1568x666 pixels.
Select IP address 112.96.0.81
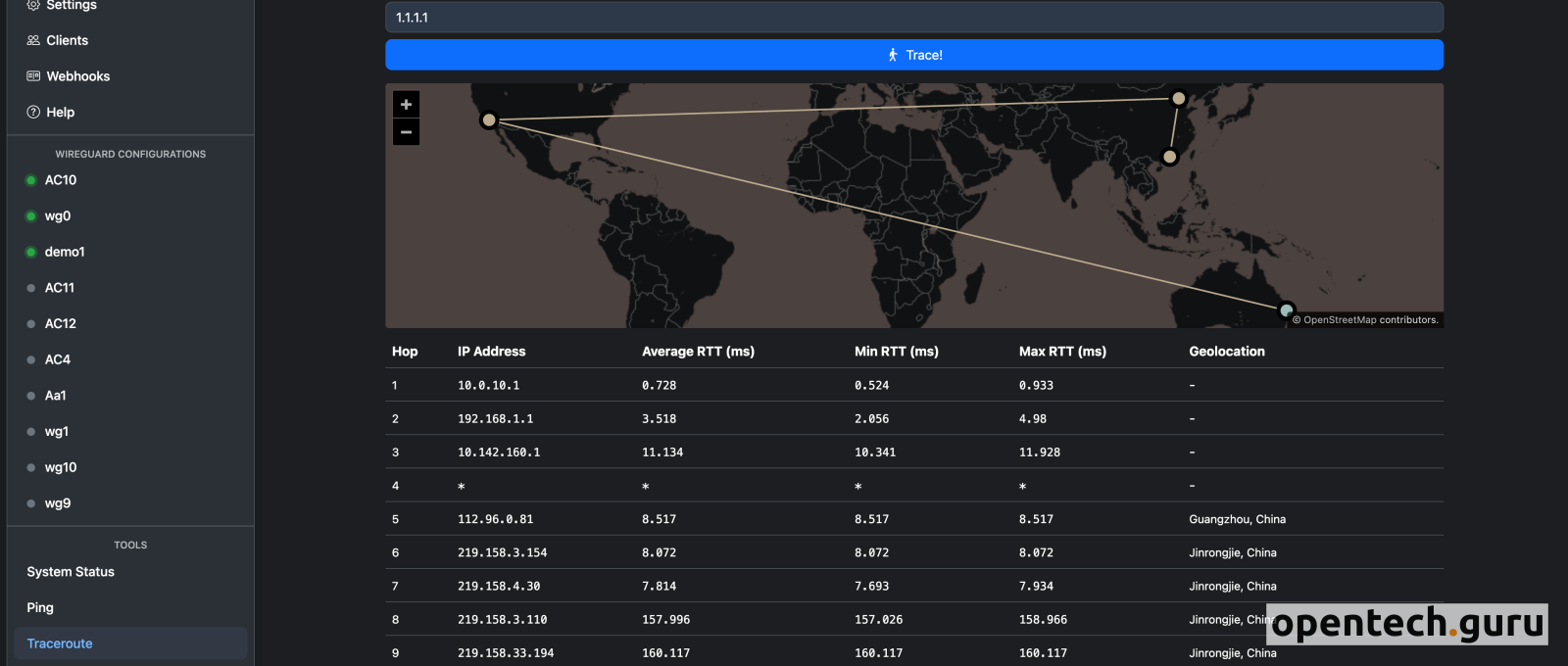[496, 519]
